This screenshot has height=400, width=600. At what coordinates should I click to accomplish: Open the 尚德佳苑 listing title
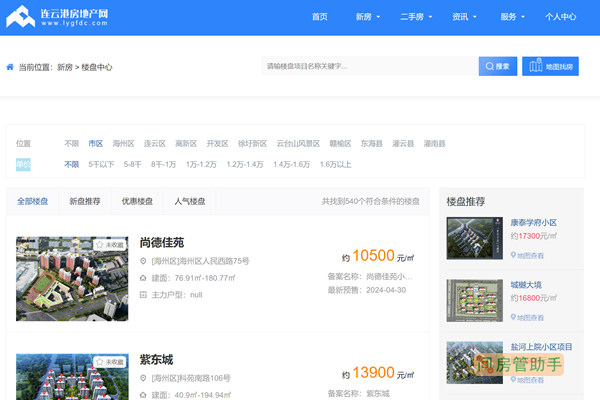pos(162,243)
